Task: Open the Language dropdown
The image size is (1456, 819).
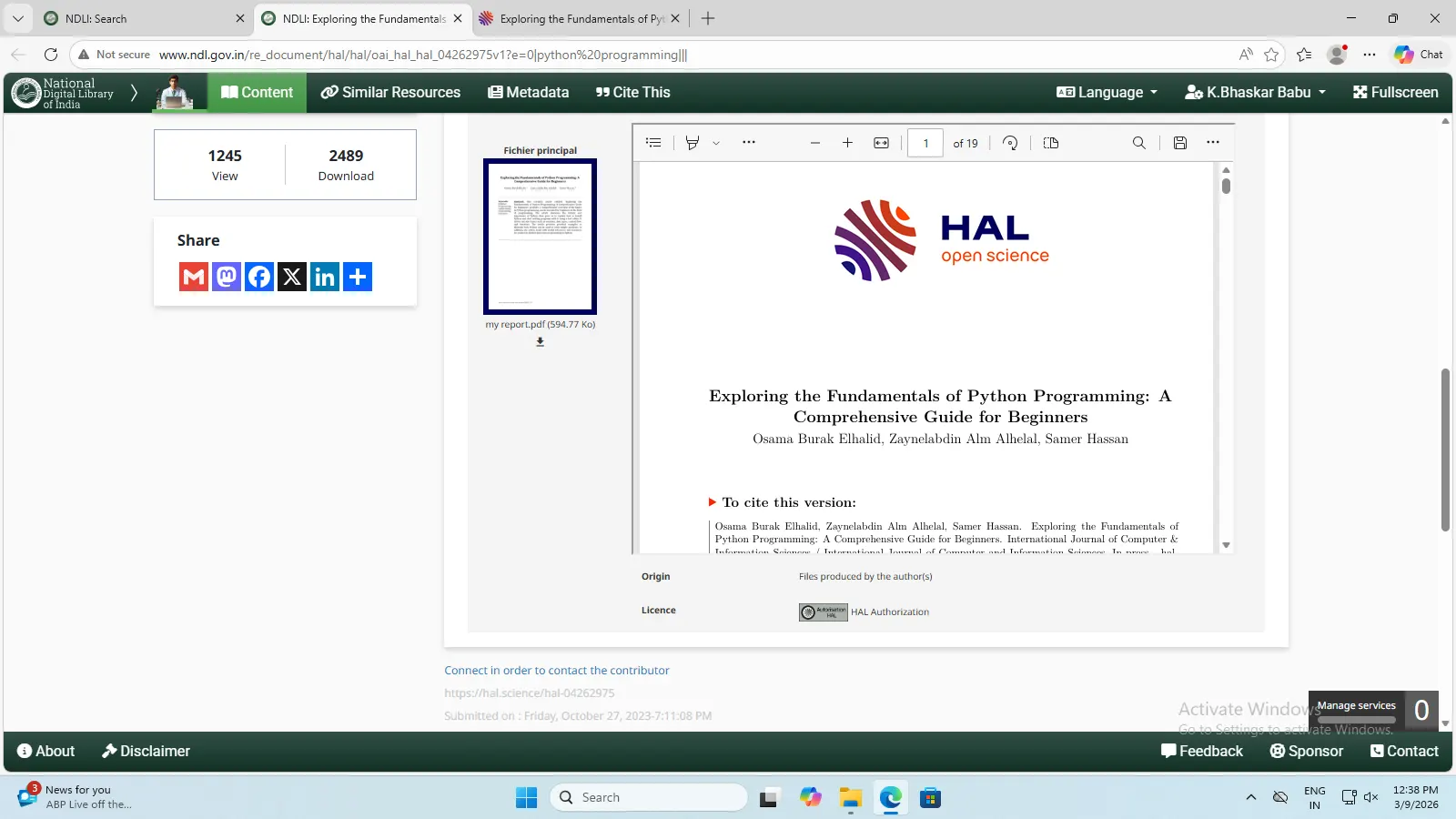Action: point(1107,92)
